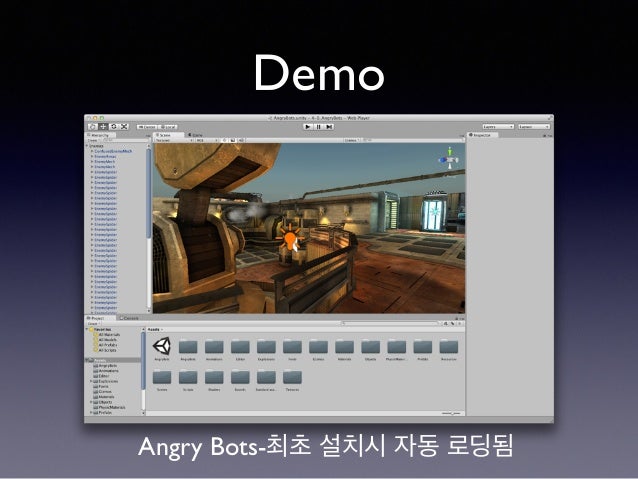Screen dimensions: 638x479
Task: Start the game with the Play button
Action: 308,127
